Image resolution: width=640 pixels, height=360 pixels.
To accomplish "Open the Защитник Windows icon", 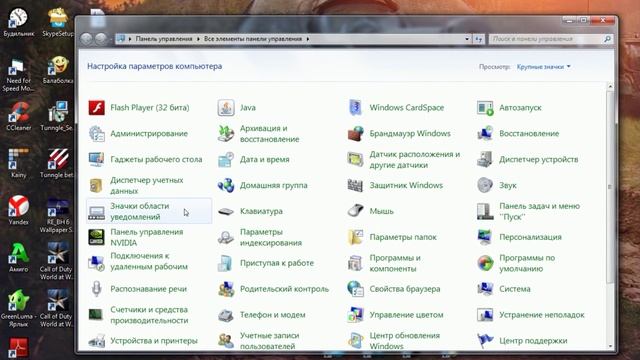I will coord(356,185).
